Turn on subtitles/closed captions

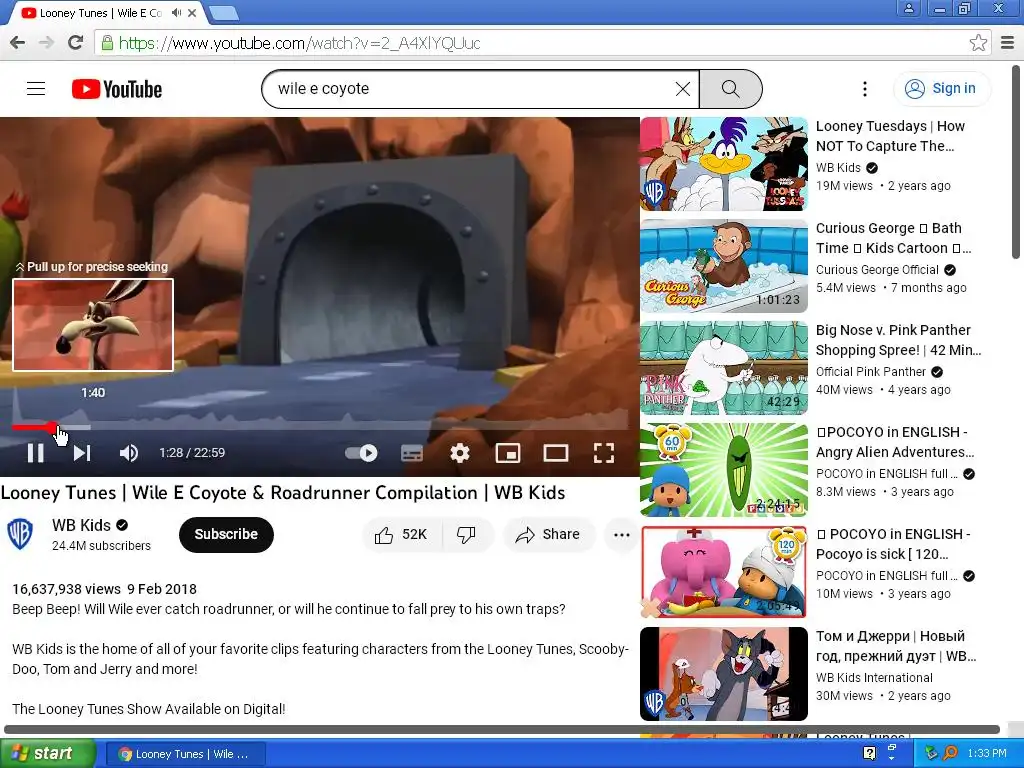[411, 453]
